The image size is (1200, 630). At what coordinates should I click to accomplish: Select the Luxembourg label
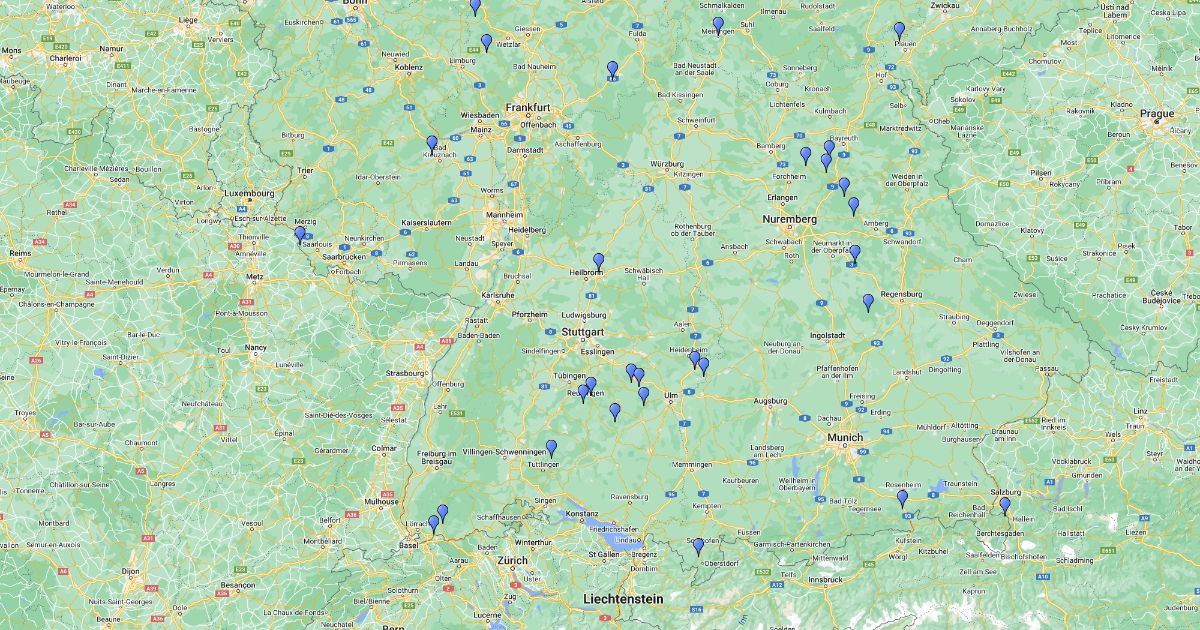[248, 193]
